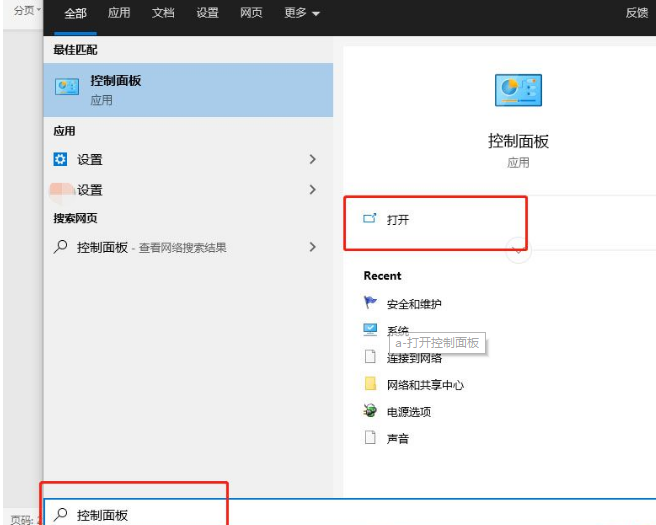Click the power options icon beside 电源选项
656x525 pixels.
(x=370, y=411)
